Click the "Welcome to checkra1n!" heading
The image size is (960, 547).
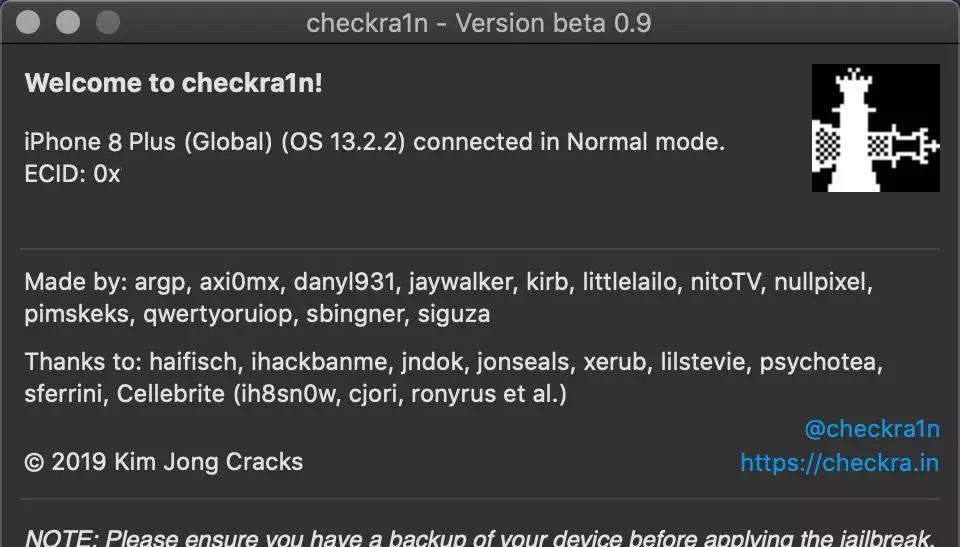point(173,83)
